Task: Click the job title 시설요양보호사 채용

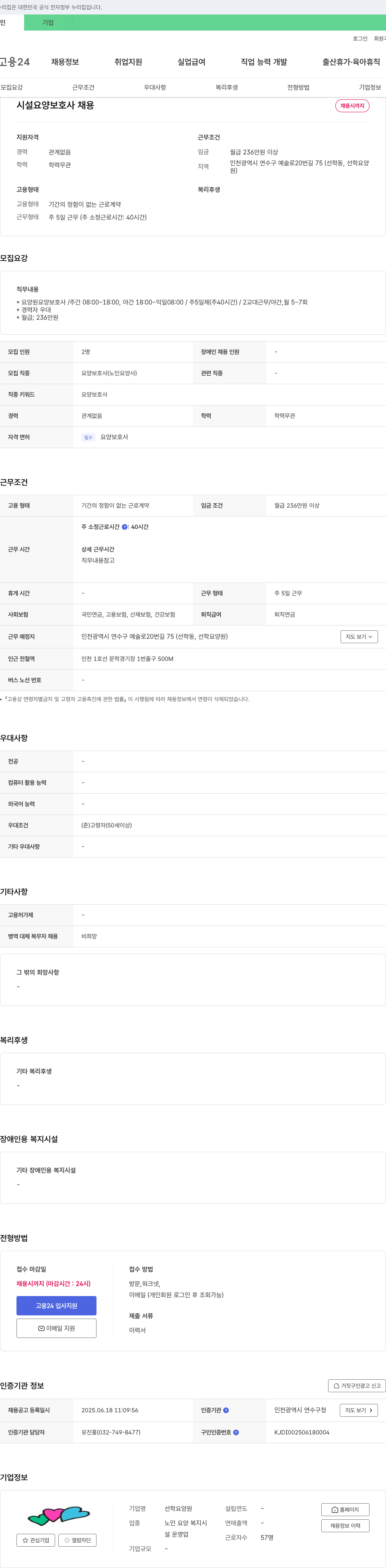Action: (x=55, y=105)
